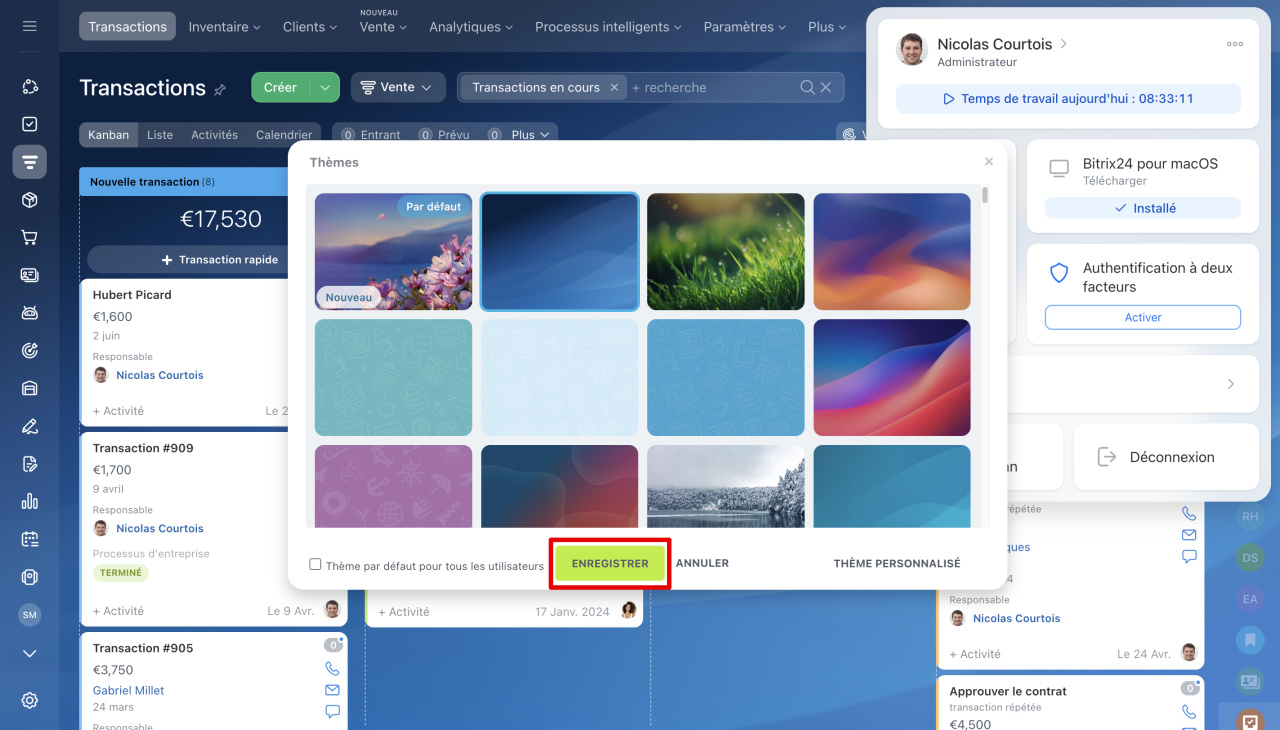
Task: Expand the Clients menu
Action: pos(310,27)
